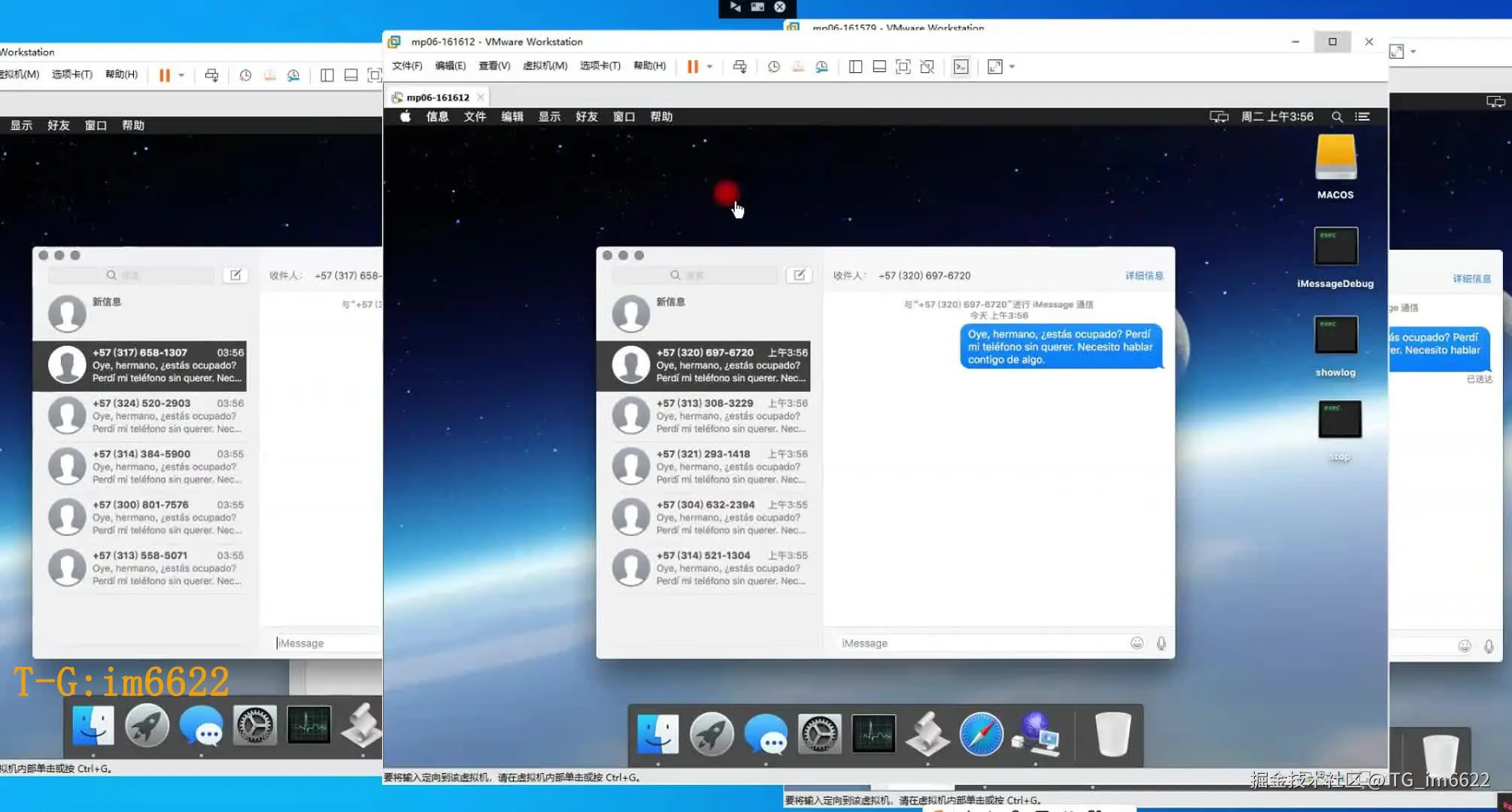The image size is (1512, 812).
Task: Open the emoji picker in iMessage field
Action: coord(1137,643)
